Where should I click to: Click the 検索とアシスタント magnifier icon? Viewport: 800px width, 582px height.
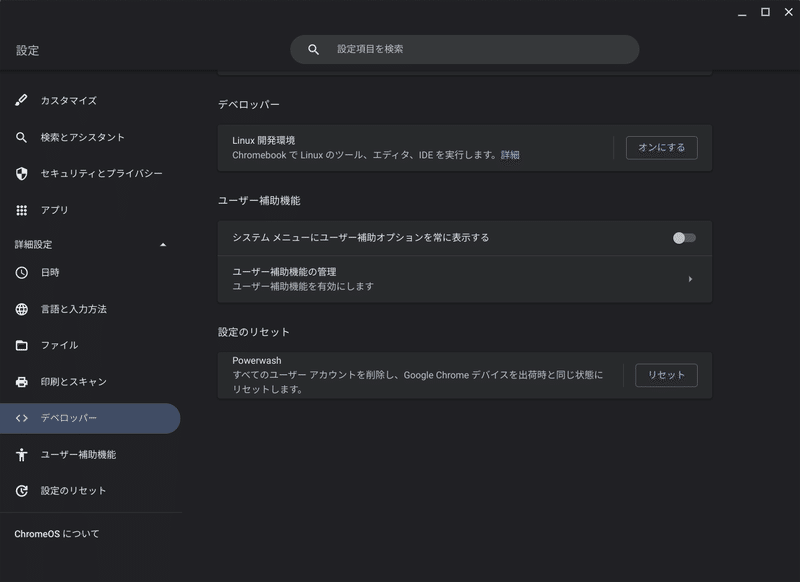click(x=21, y=137)
